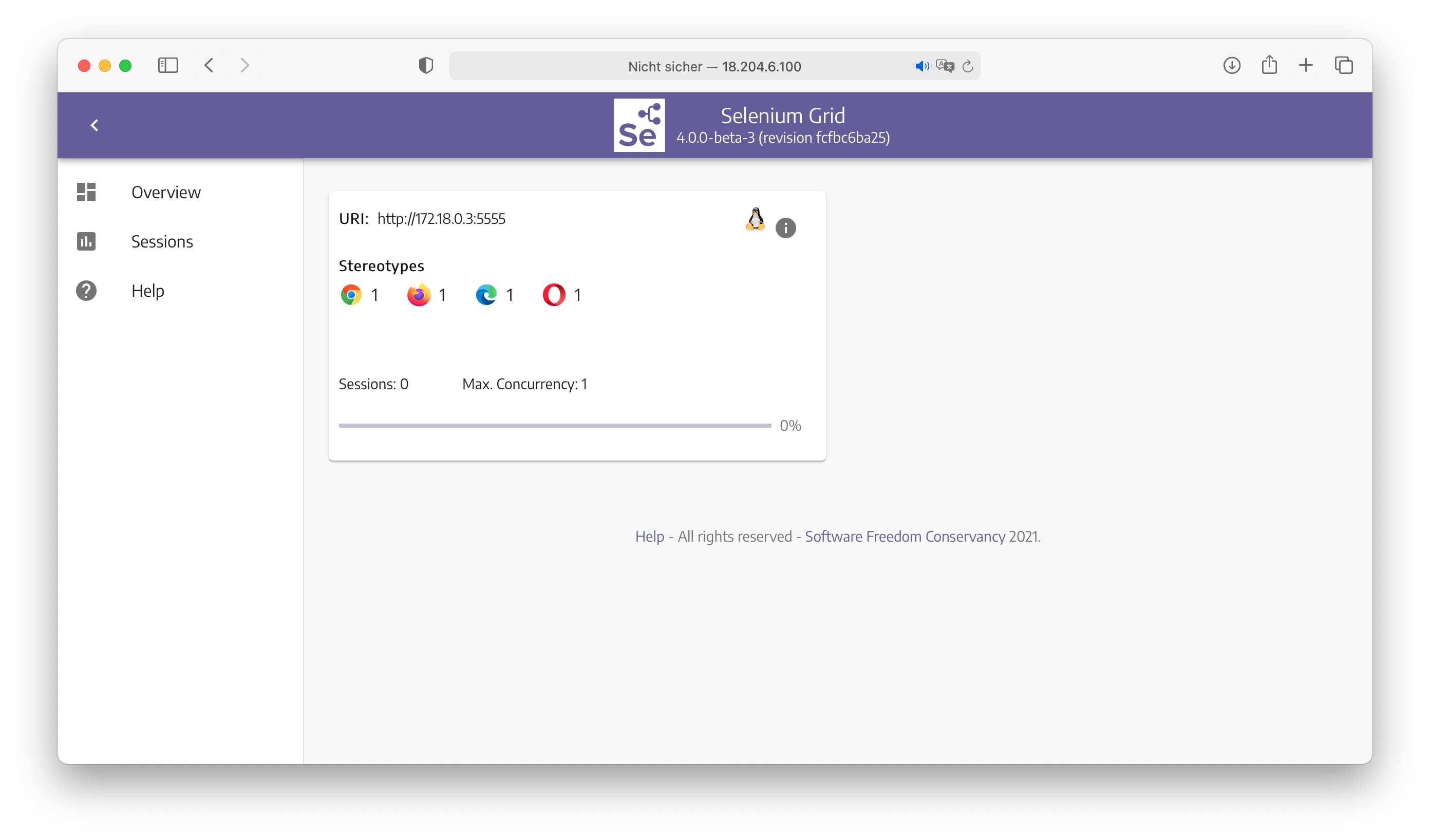Image resolution: width=1430 pixels, height=840 pixels.
Task: Click the Firefox stereotype icon
Action: (419, 295)
